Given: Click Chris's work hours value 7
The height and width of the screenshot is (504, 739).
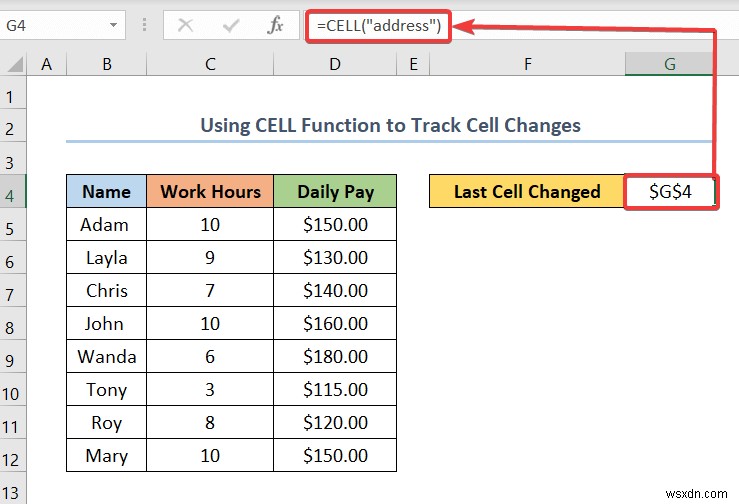Looking at the screenshot, I should [210, 290].
